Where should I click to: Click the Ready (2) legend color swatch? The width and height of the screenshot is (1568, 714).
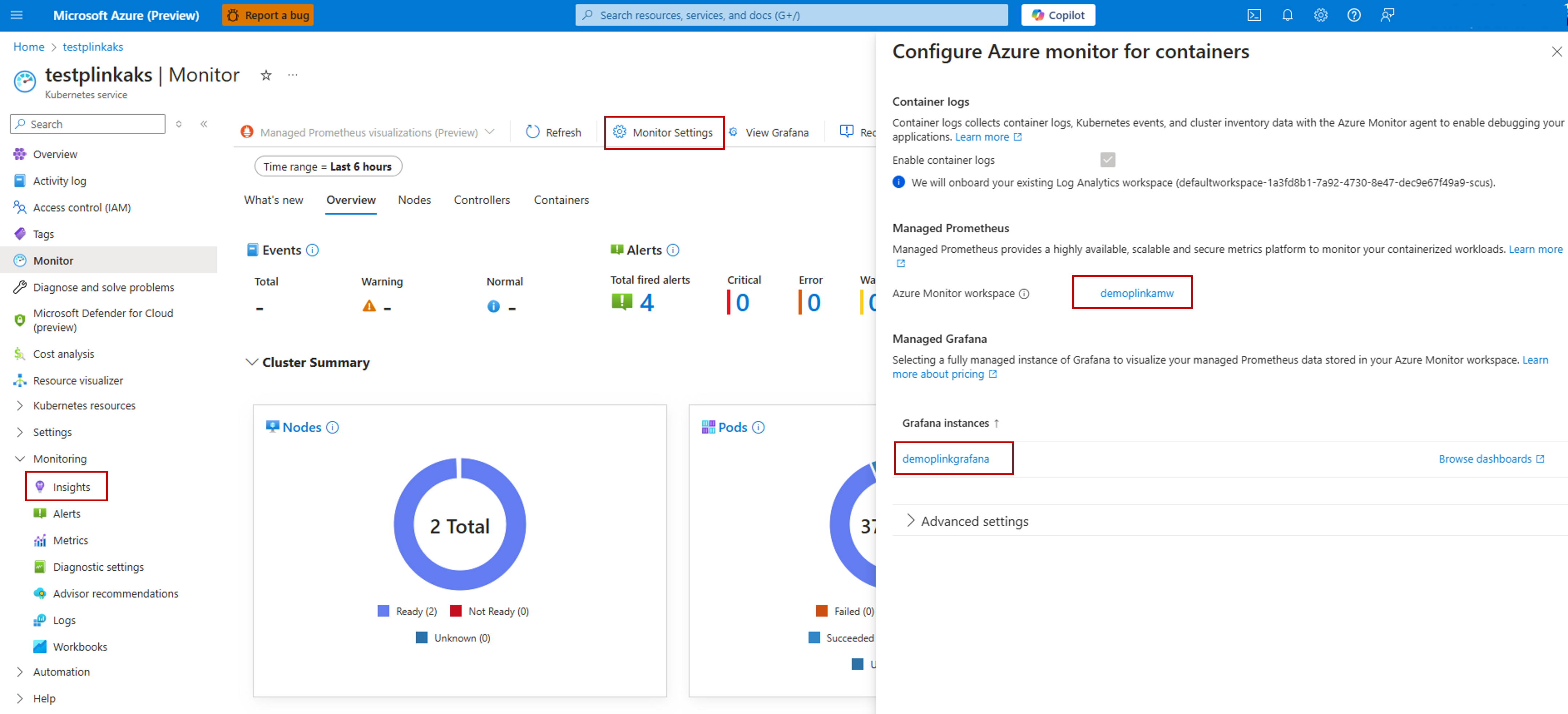point(383,611)
